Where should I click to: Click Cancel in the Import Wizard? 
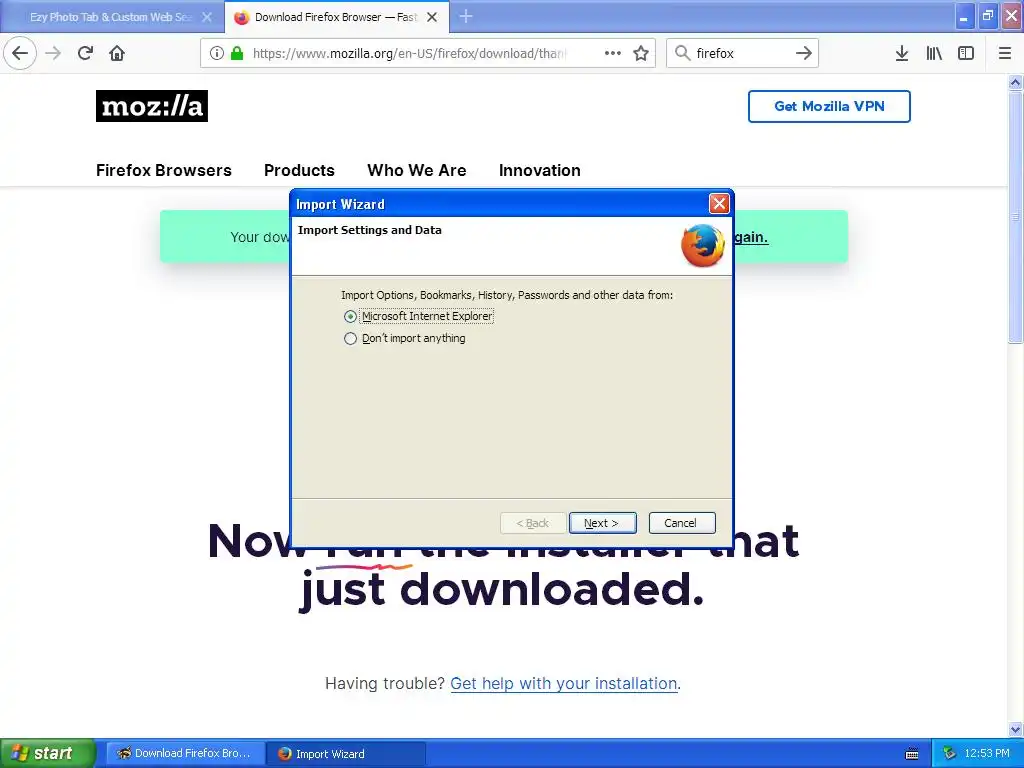click(x=682, y=523)
